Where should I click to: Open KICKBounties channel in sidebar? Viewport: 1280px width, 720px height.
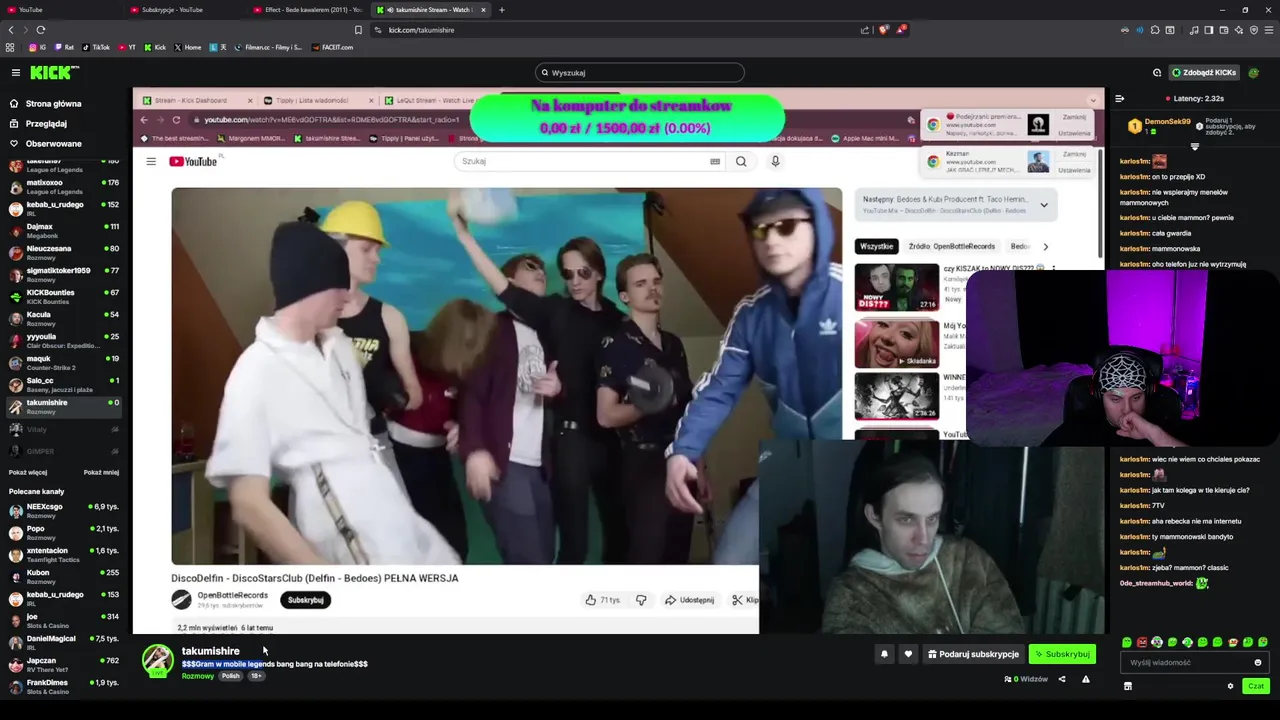(x=62, y=296)
